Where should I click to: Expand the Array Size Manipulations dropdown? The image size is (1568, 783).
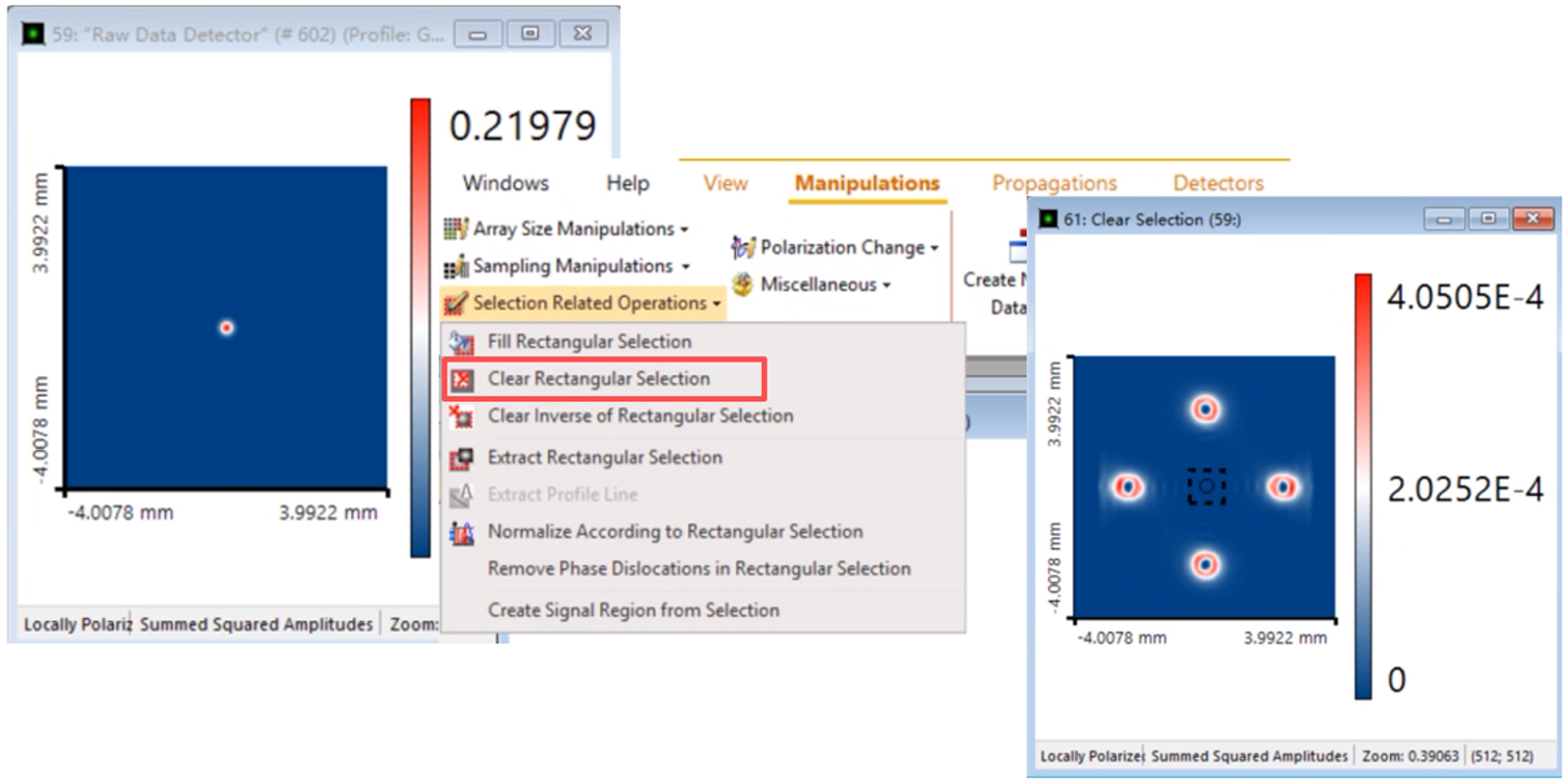click(684, 230)
